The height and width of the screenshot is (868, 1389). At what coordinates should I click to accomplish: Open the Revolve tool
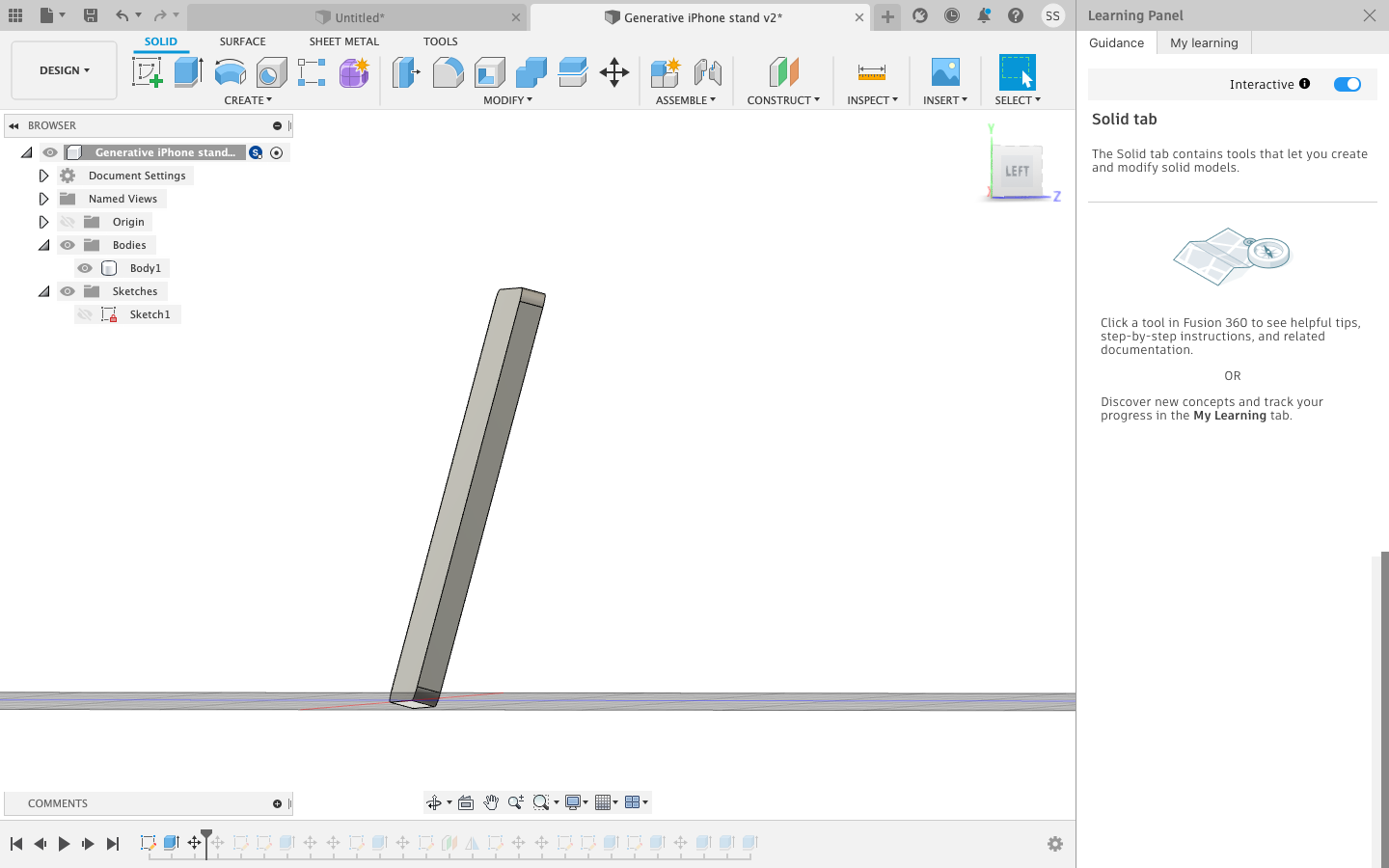pos(230,72)
